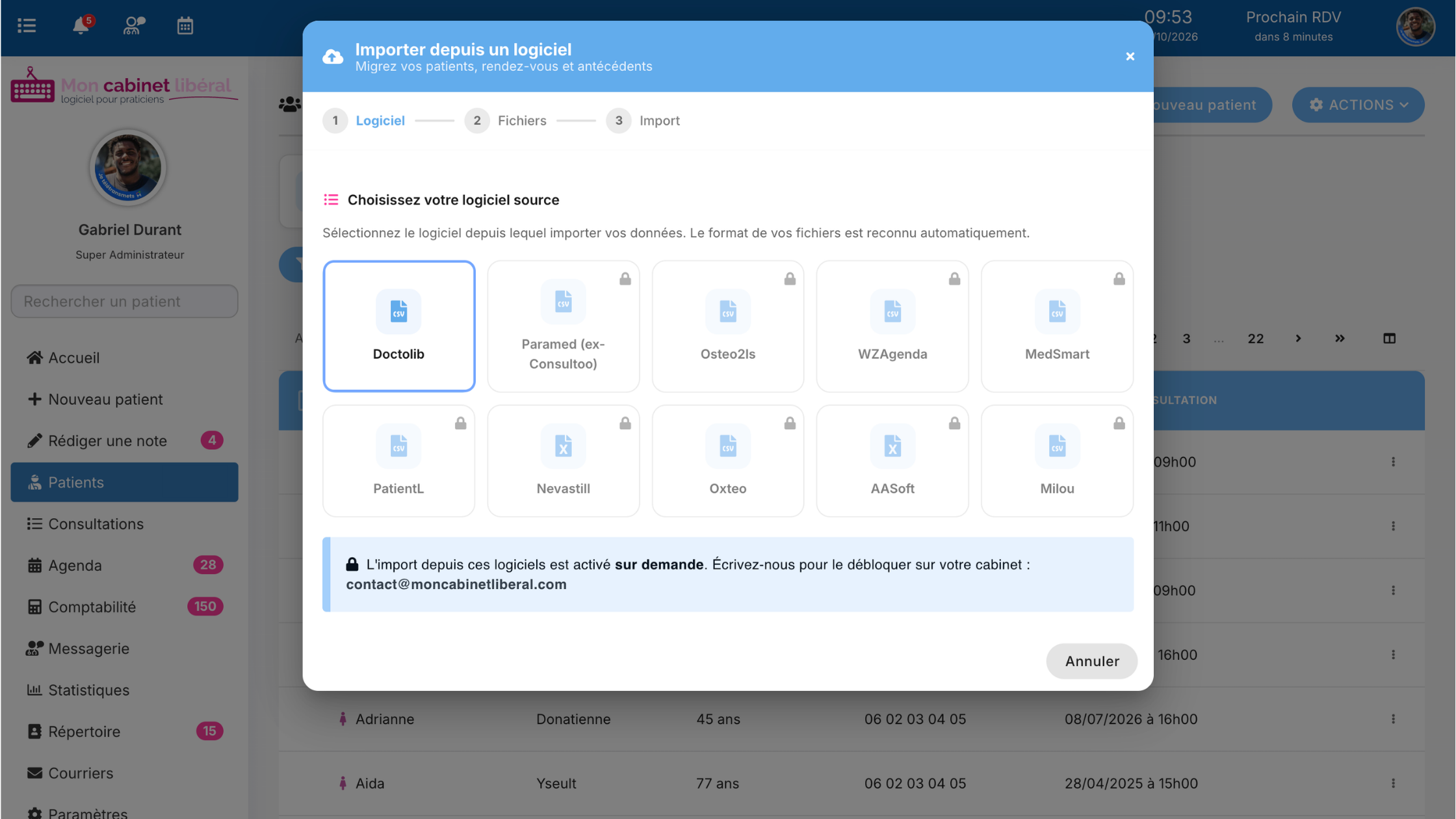Choose the Milou software card
Viewport: 1456px width, 819px height.
(1057, 461)
